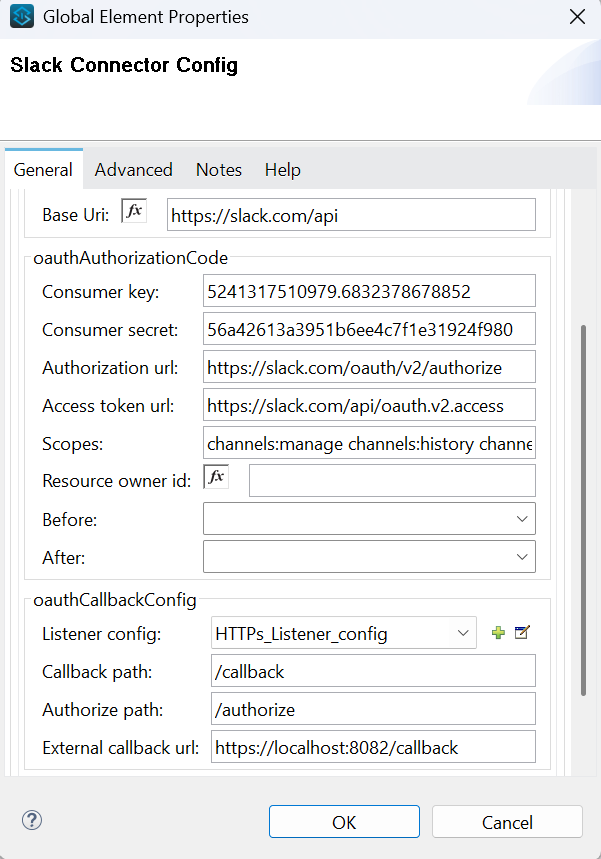Image resolution: width=601 pixels, height=859 pixels.
Task: Click the Before label
Action: [70, 519]
